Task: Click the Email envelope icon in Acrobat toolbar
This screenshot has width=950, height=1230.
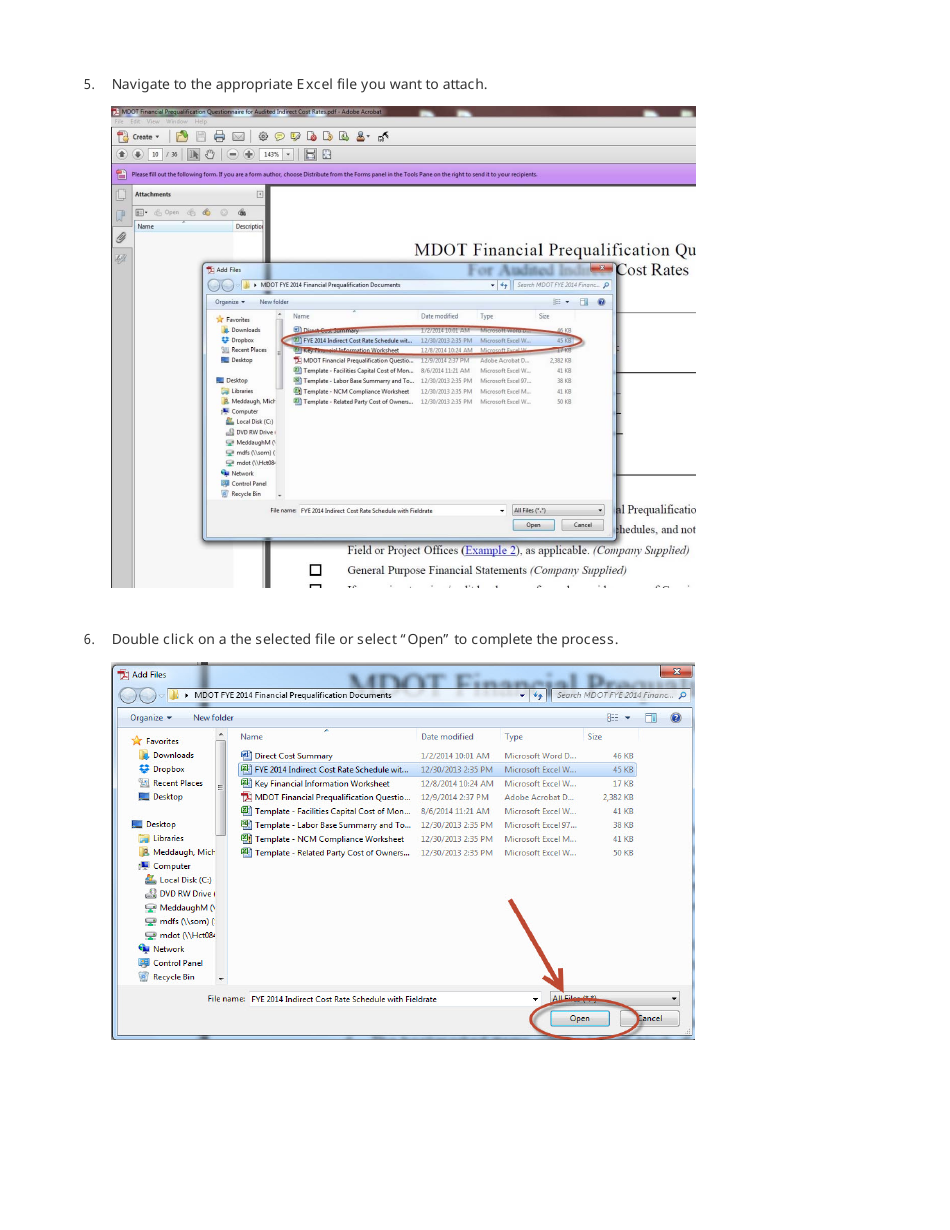Action: click(x=238, y=137)
